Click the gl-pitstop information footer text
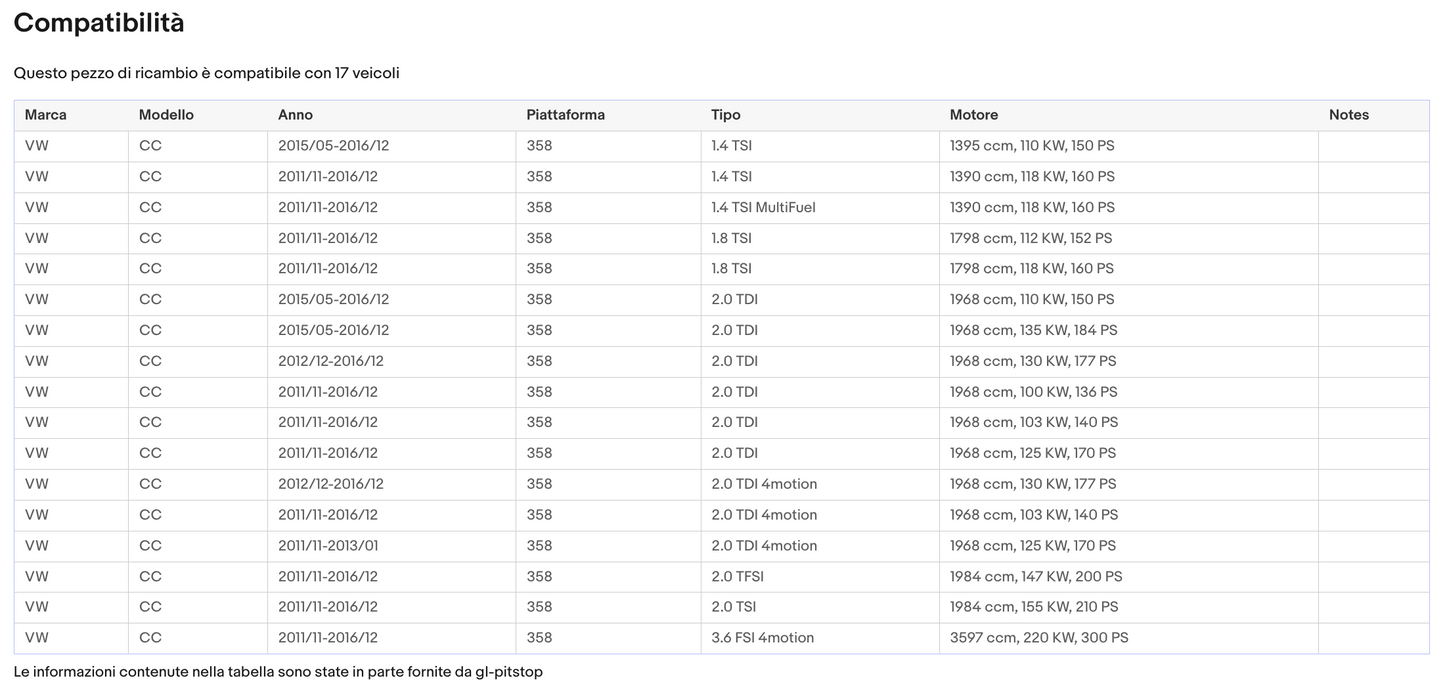This screenshot has height=695, width=1445. click(278, 672)
